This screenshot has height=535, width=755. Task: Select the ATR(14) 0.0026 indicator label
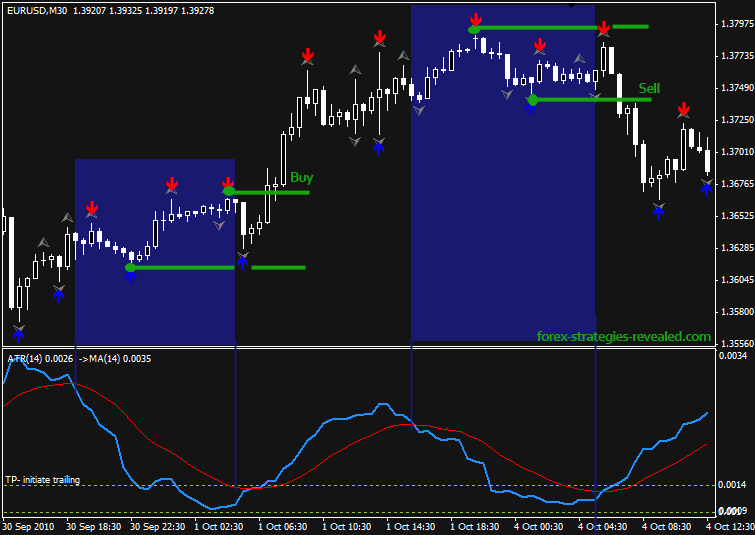coord(40,359)
